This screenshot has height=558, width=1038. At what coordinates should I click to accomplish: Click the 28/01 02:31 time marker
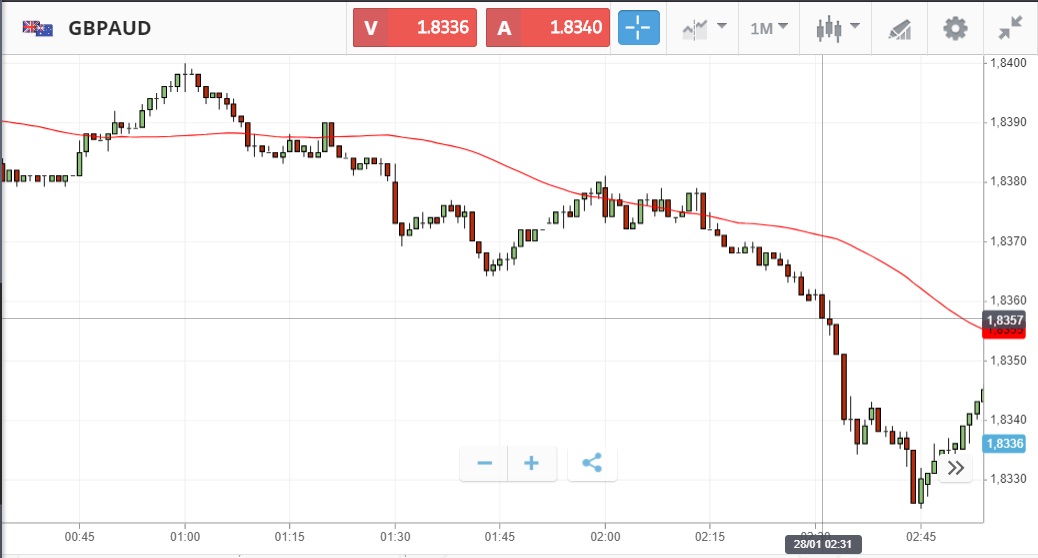coord(822,545)
